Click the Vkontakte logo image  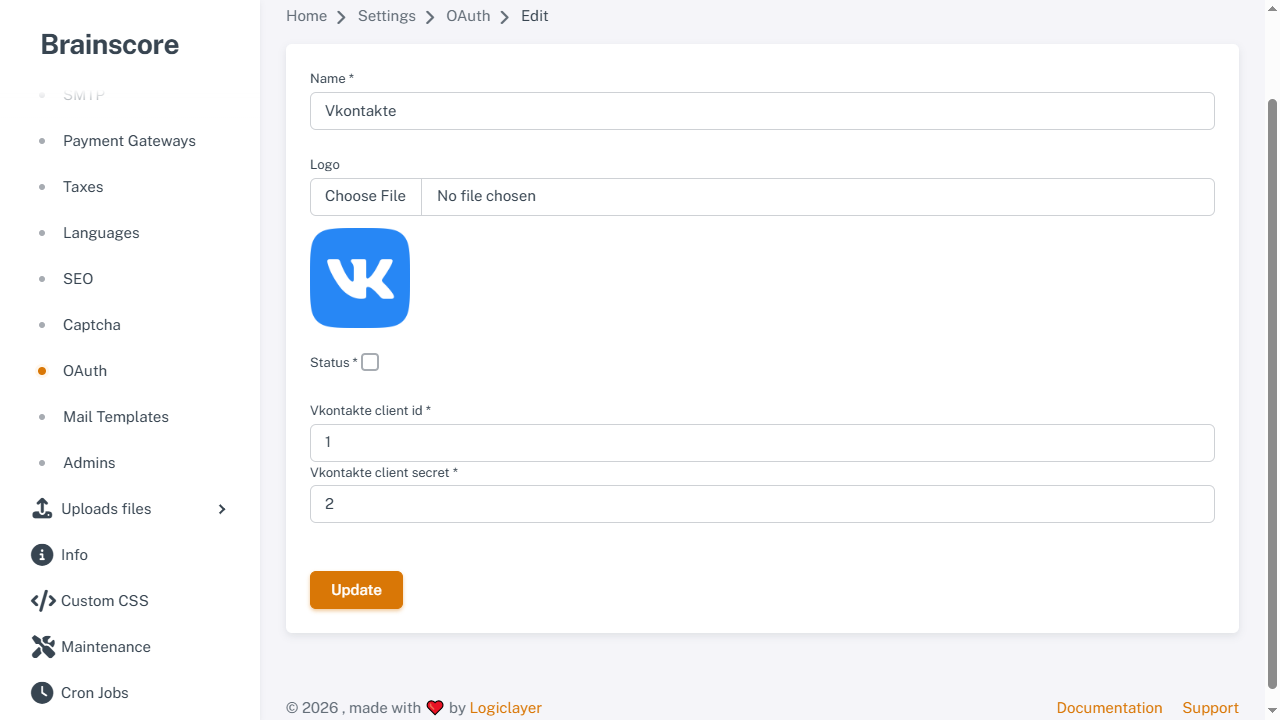tap(360, 278)
